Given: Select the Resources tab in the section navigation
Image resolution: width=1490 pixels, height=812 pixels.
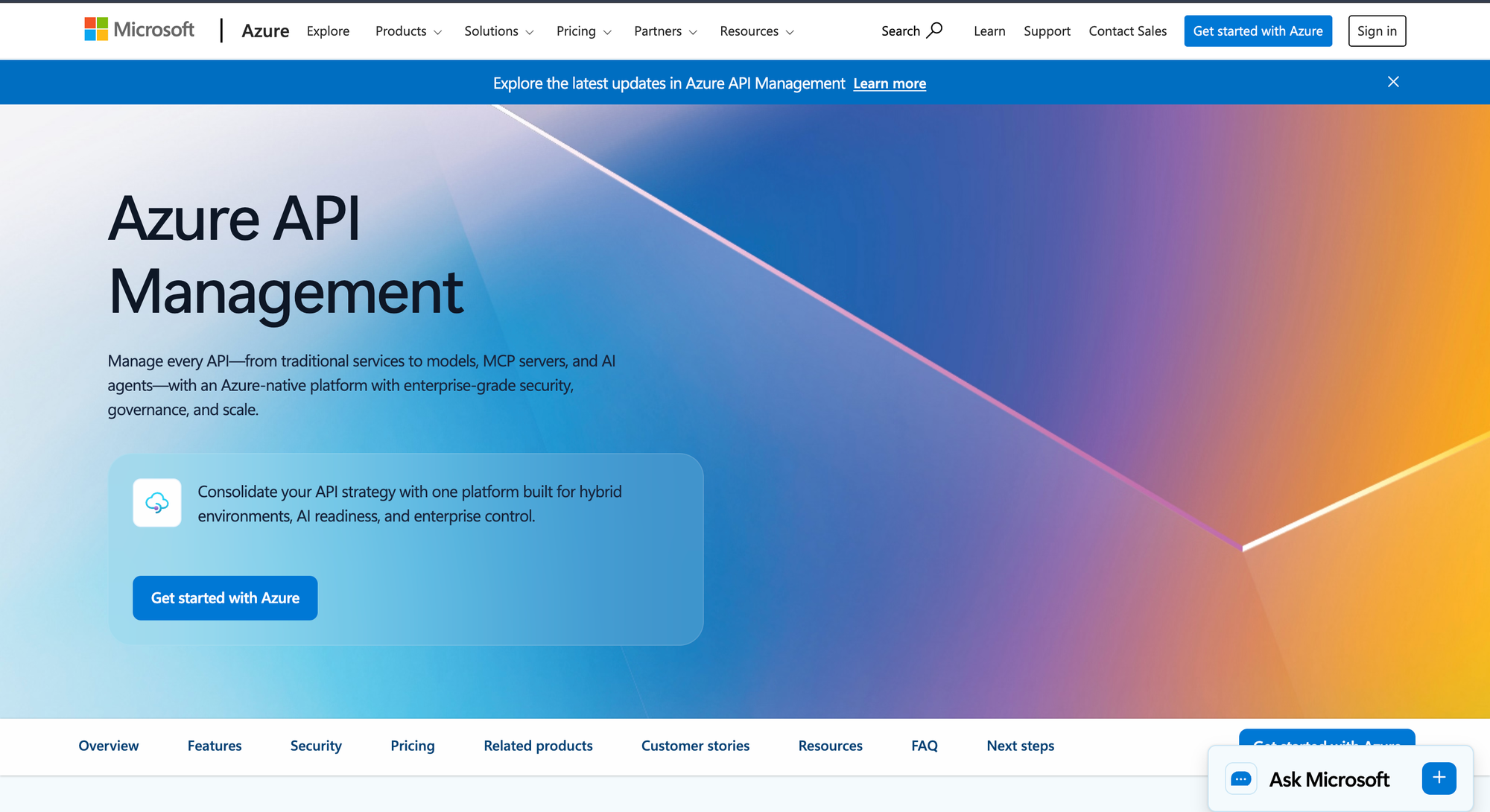Looking at the screenshot, I should (x=830, y=746).
